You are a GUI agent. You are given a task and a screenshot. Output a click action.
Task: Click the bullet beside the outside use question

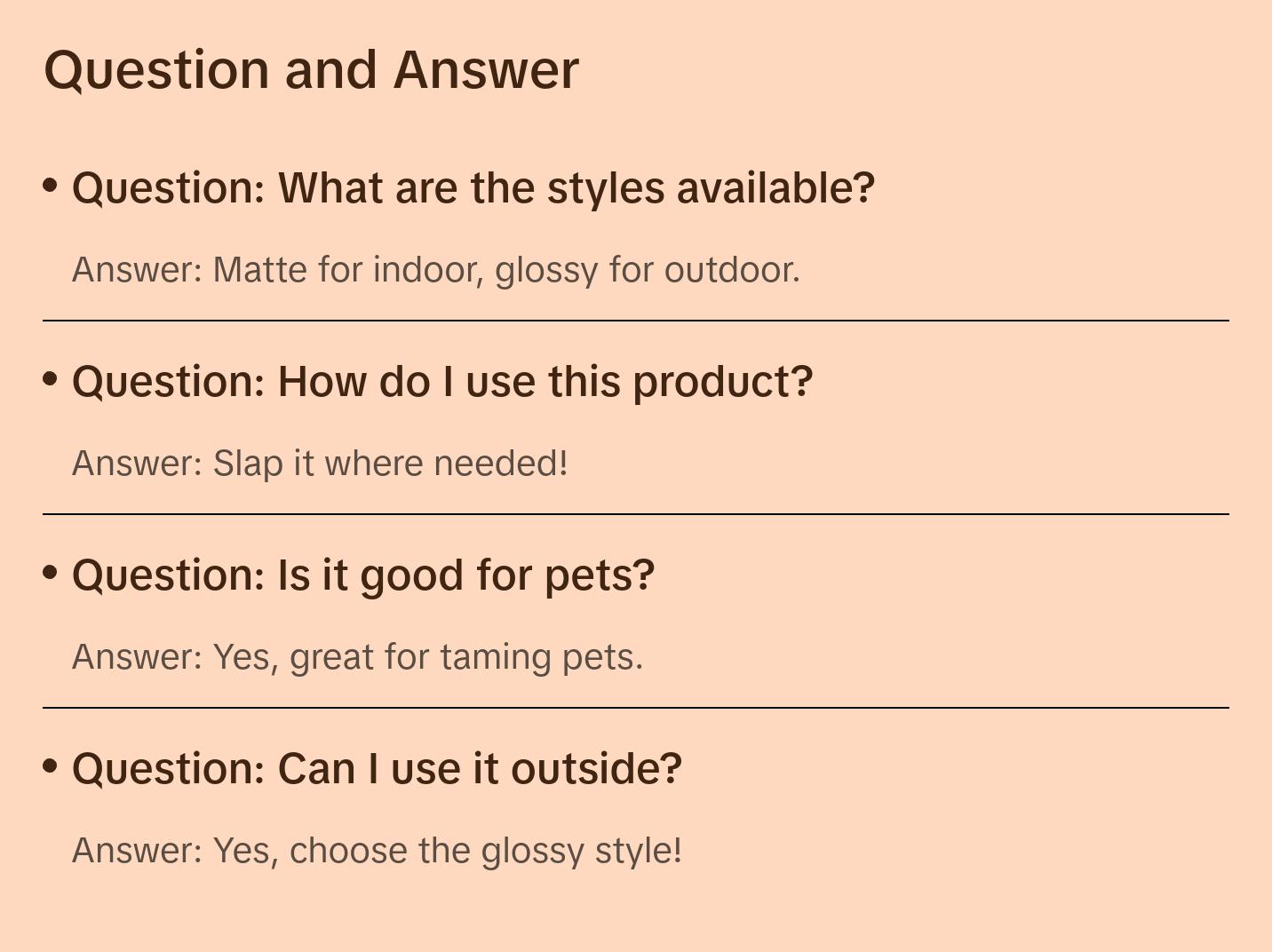[x=51, y=766]
